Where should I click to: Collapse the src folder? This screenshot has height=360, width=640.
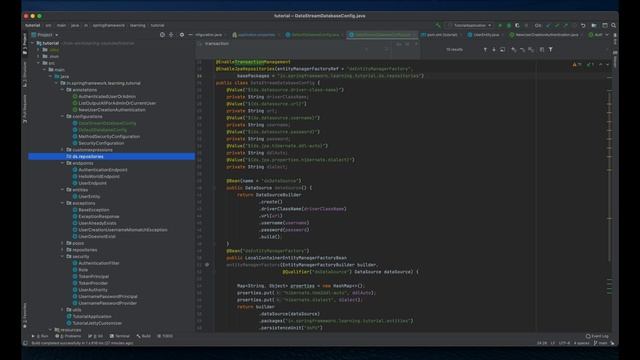tap(39, 63)
